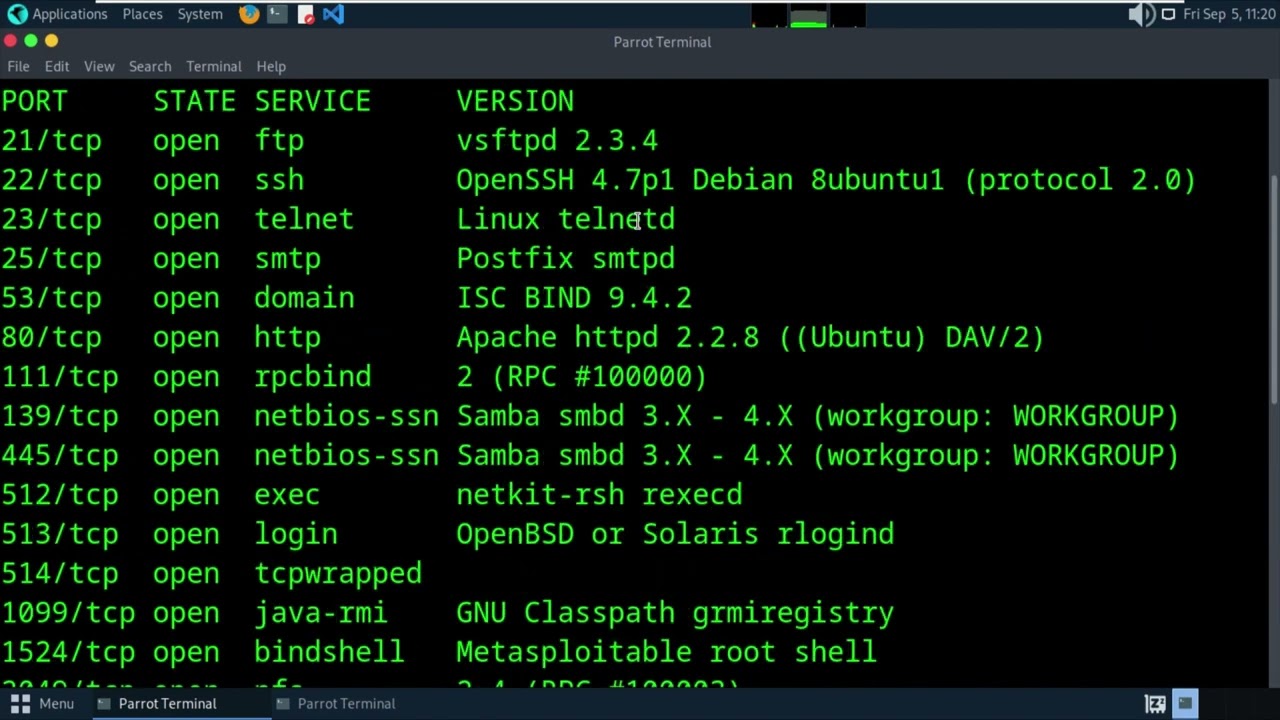This screenshot has width=1280, height=720.
Task: Open the volume speaker control
Action: pos(1140,14)
